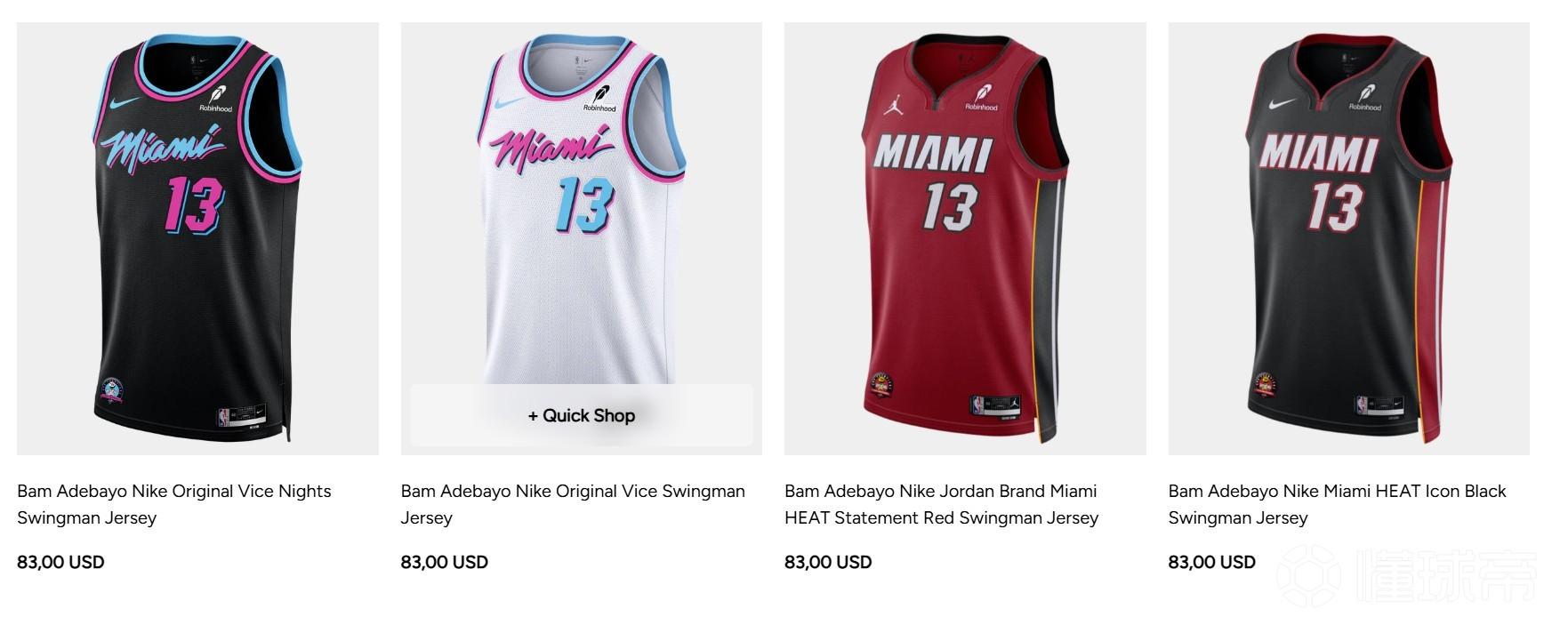Click the Nike swoosh on Icon Black jersey
The width and height of the screenshot is (1568, 617).
(1283, 105)
